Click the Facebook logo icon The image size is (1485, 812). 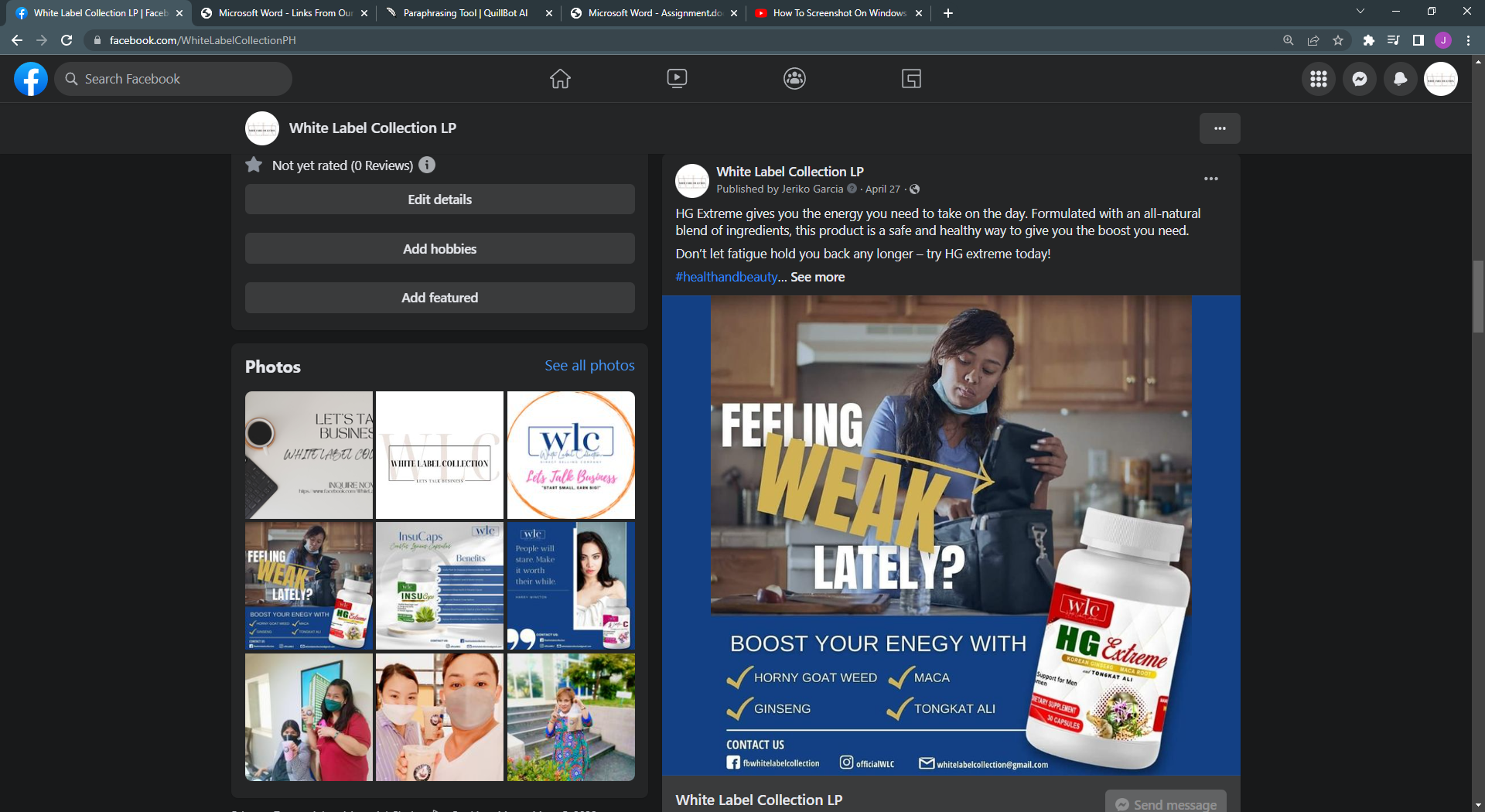point(31,79)
